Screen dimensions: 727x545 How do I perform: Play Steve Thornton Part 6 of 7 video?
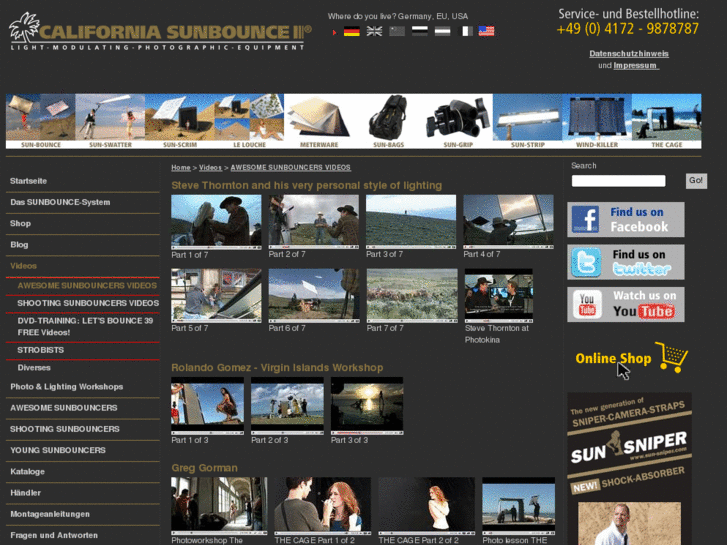314,295
